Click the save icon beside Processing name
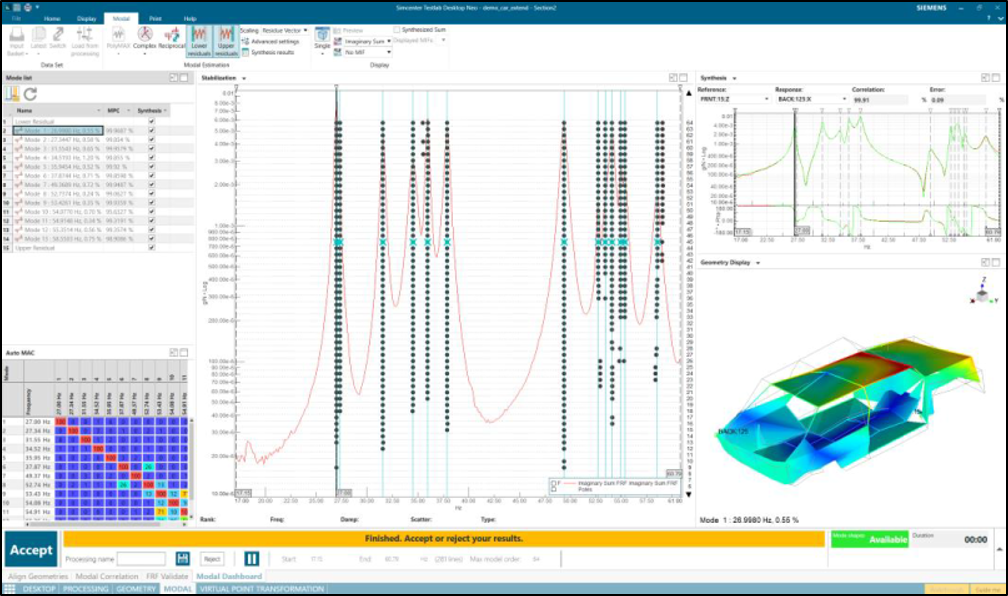 click(x=182, y=559)
